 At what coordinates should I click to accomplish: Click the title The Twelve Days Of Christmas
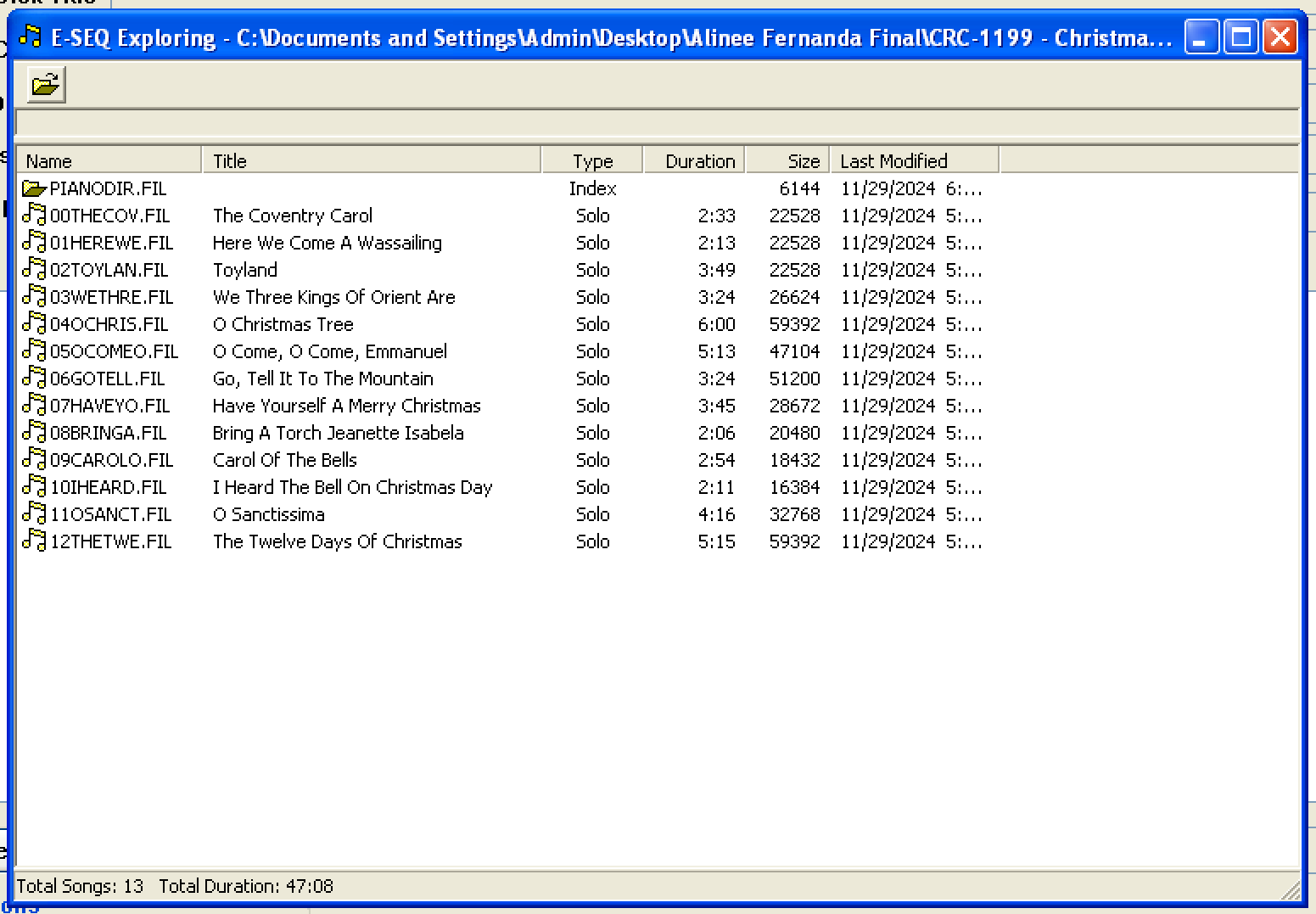coord(338,541)
